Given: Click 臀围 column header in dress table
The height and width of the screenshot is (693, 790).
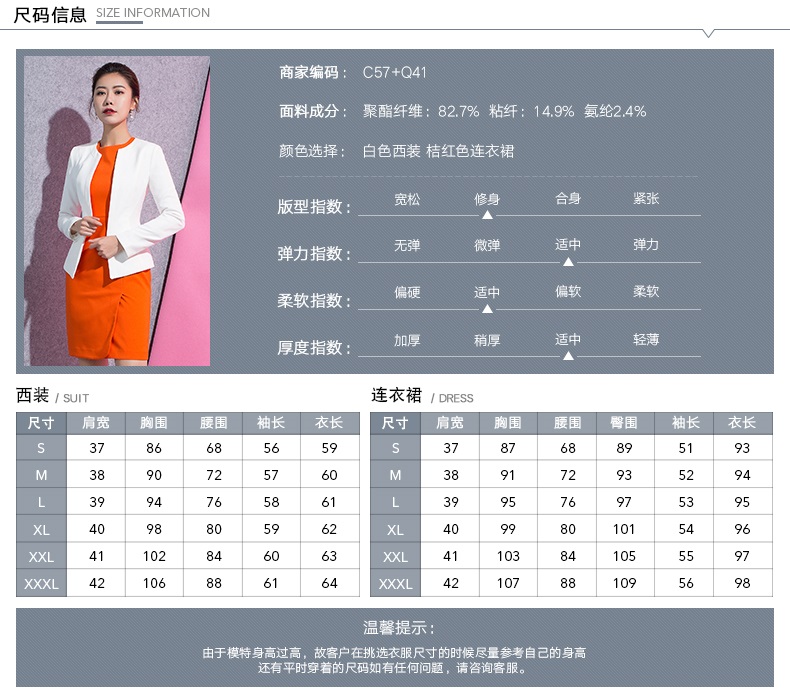Looking at the screenshot, I should click(624, 422).
